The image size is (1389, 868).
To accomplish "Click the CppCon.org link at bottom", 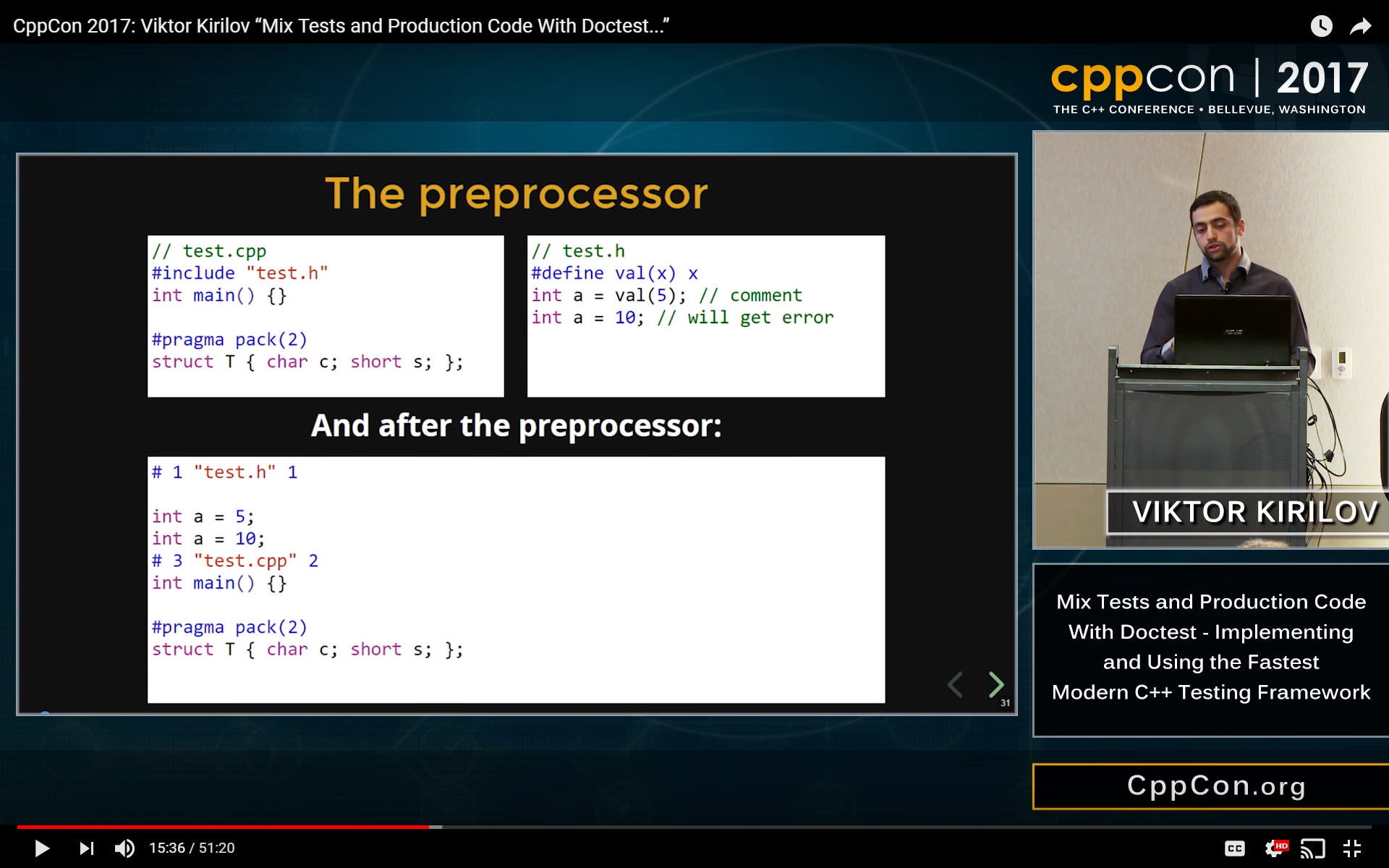I will click(x=1211, y=785).
